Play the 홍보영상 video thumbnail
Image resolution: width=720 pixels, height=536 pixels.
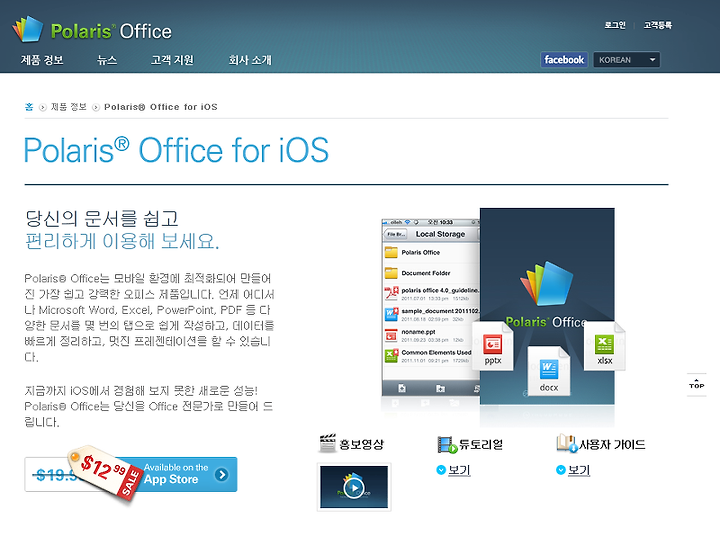tap(354, 487)
